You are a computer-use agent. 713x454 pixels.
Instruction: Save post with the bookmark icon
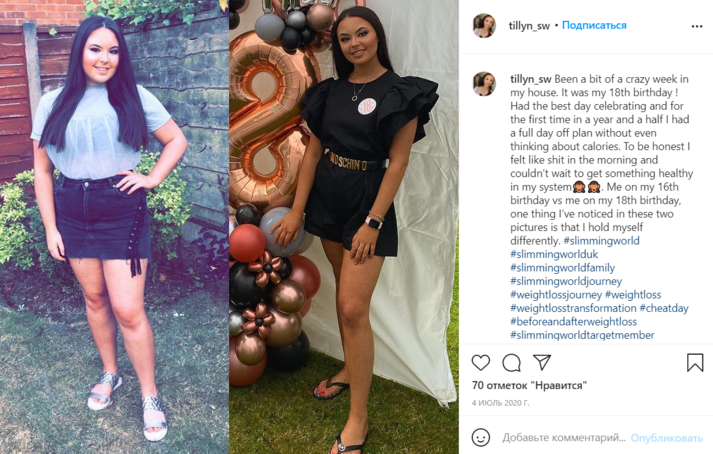click(695, 363)
